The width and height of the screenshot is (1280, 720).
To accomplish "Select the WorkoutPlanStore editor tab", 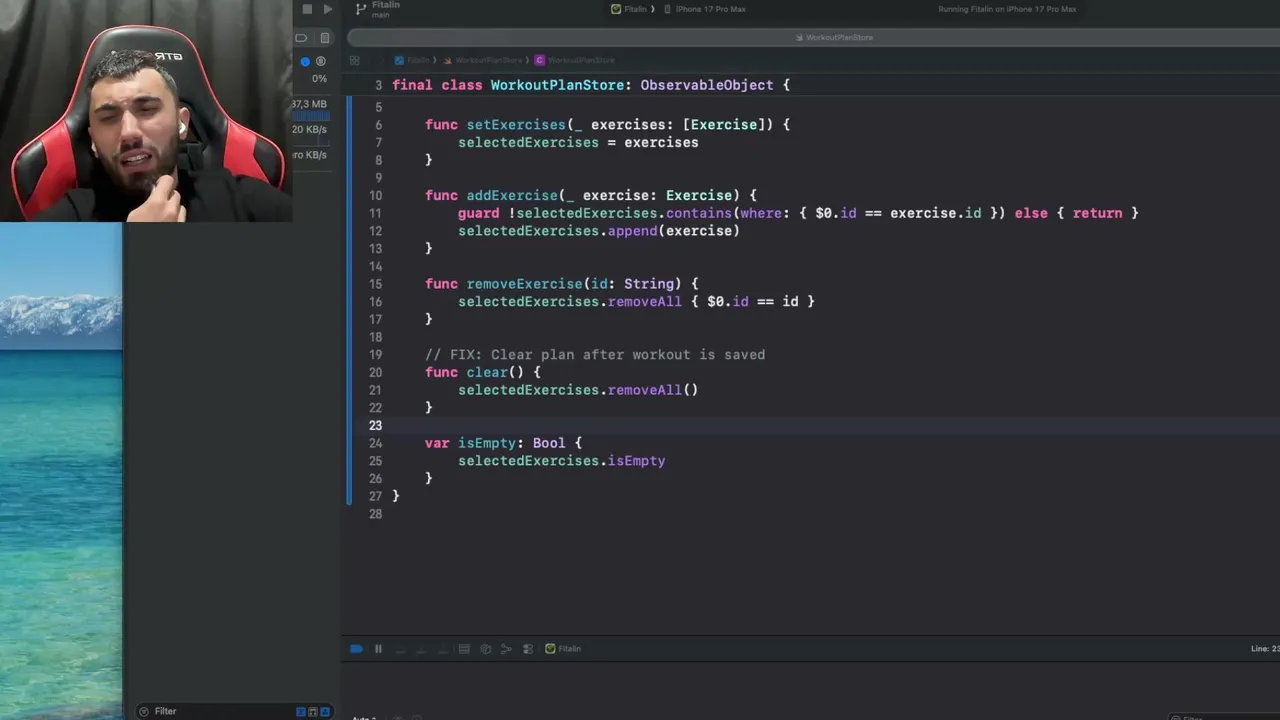I will tap(834, 37).
